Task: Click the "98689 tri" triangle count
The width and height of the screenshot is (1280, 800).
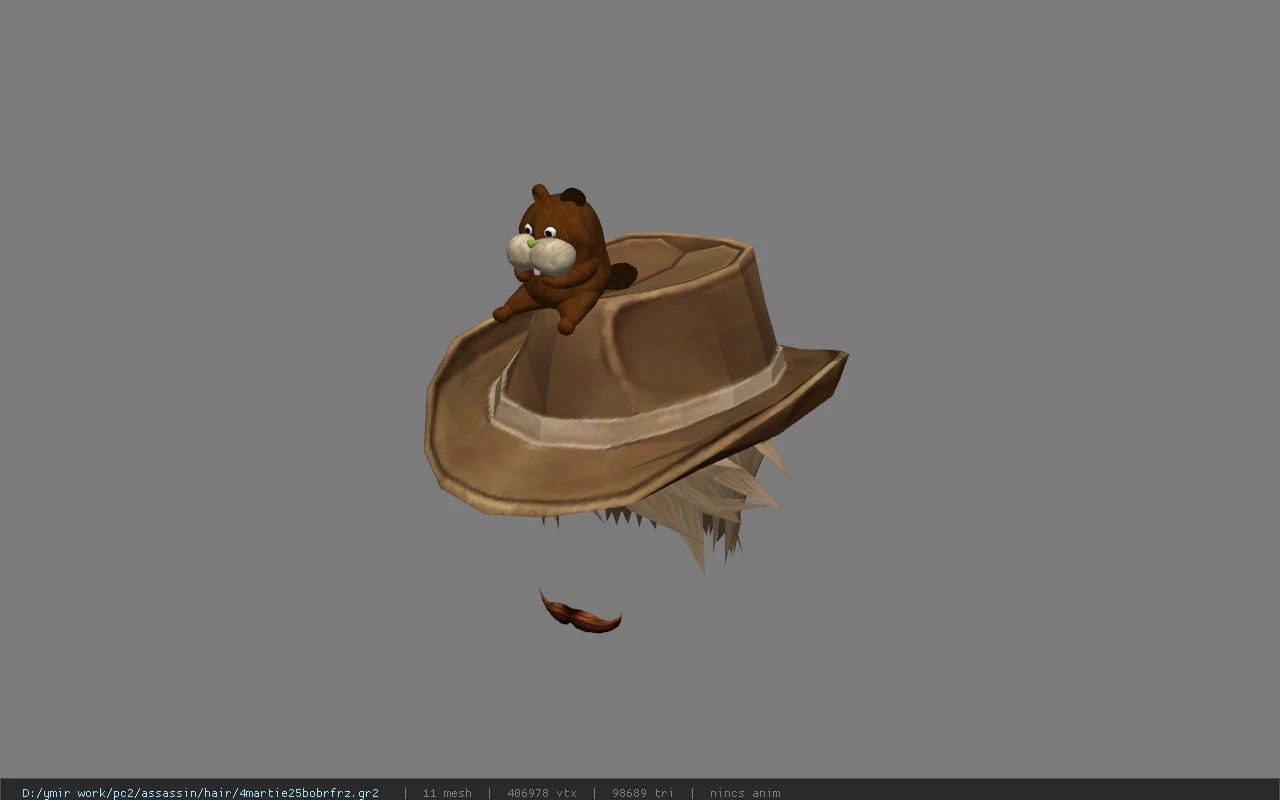Action: coord(643,793)
